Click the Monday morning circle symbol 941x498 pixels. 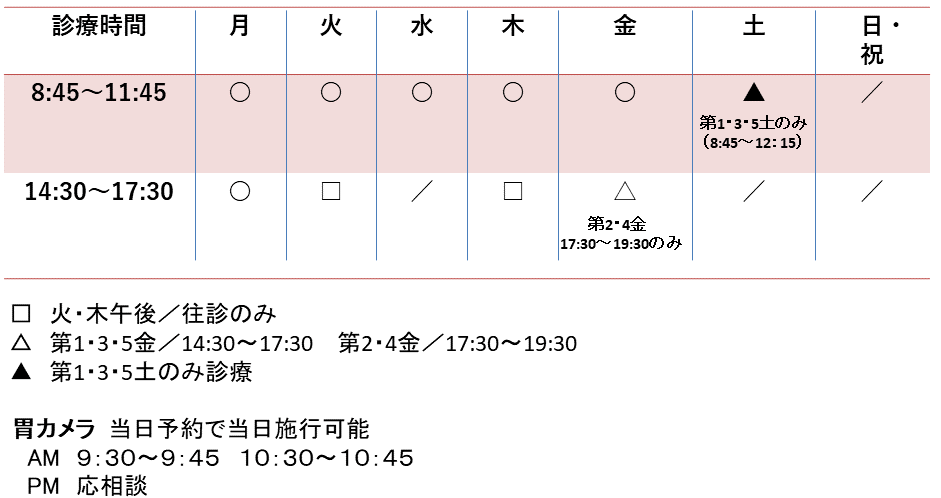click(240, 92)
